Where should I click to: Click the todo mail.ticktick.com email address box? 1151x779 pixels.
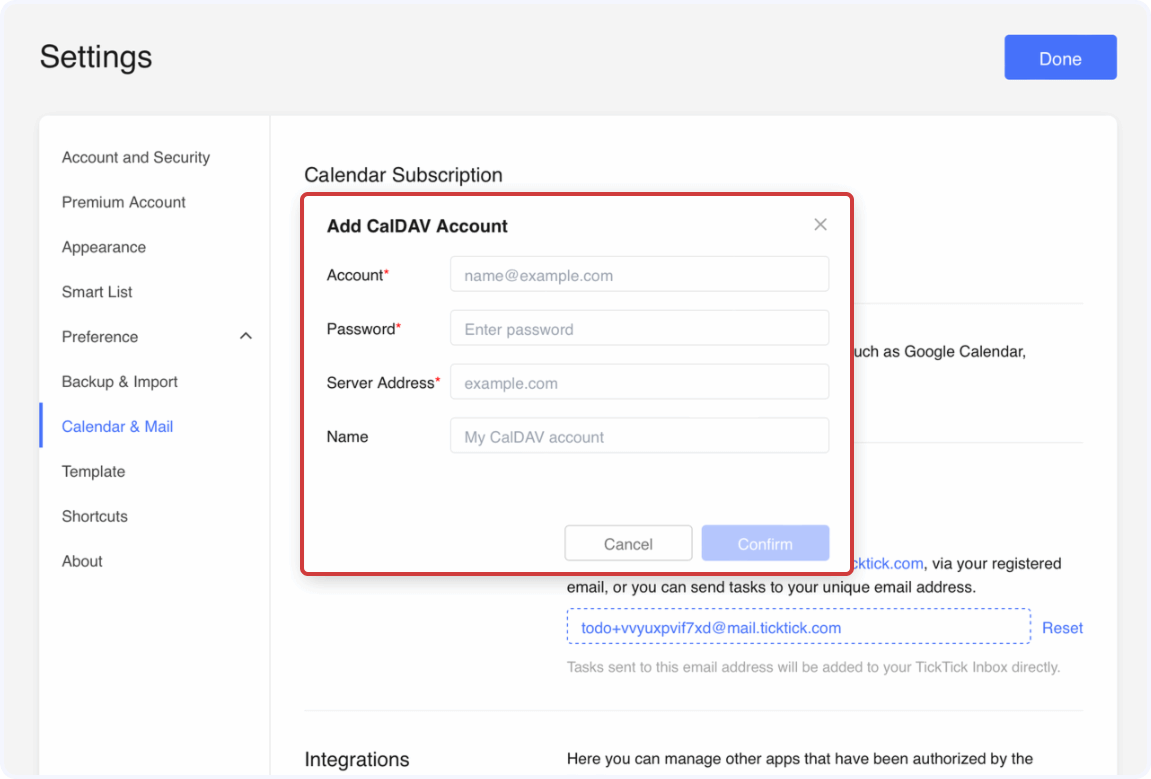pos(797,628)
